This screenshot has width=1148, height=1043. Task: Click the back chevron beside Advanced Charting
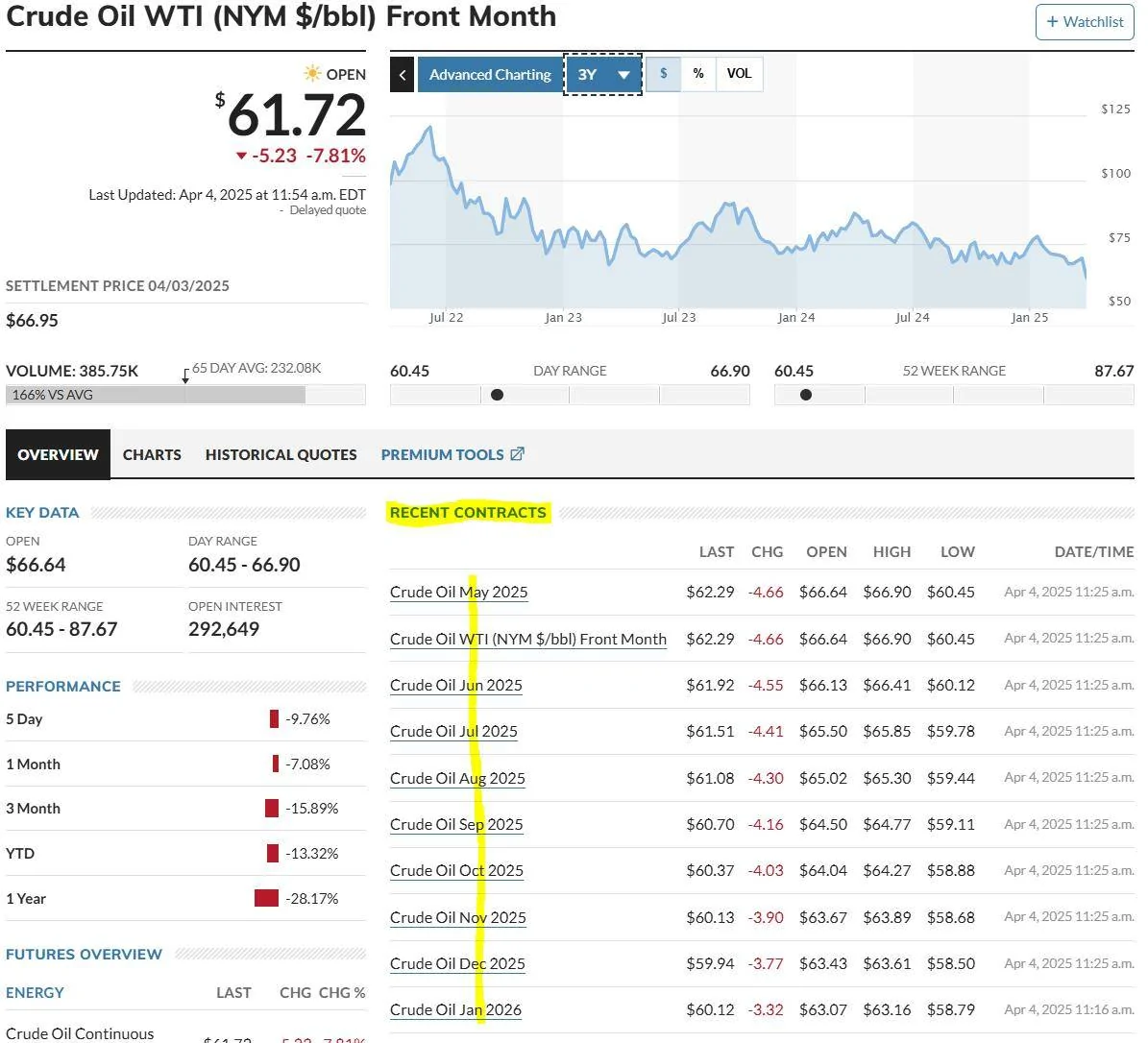402,75
